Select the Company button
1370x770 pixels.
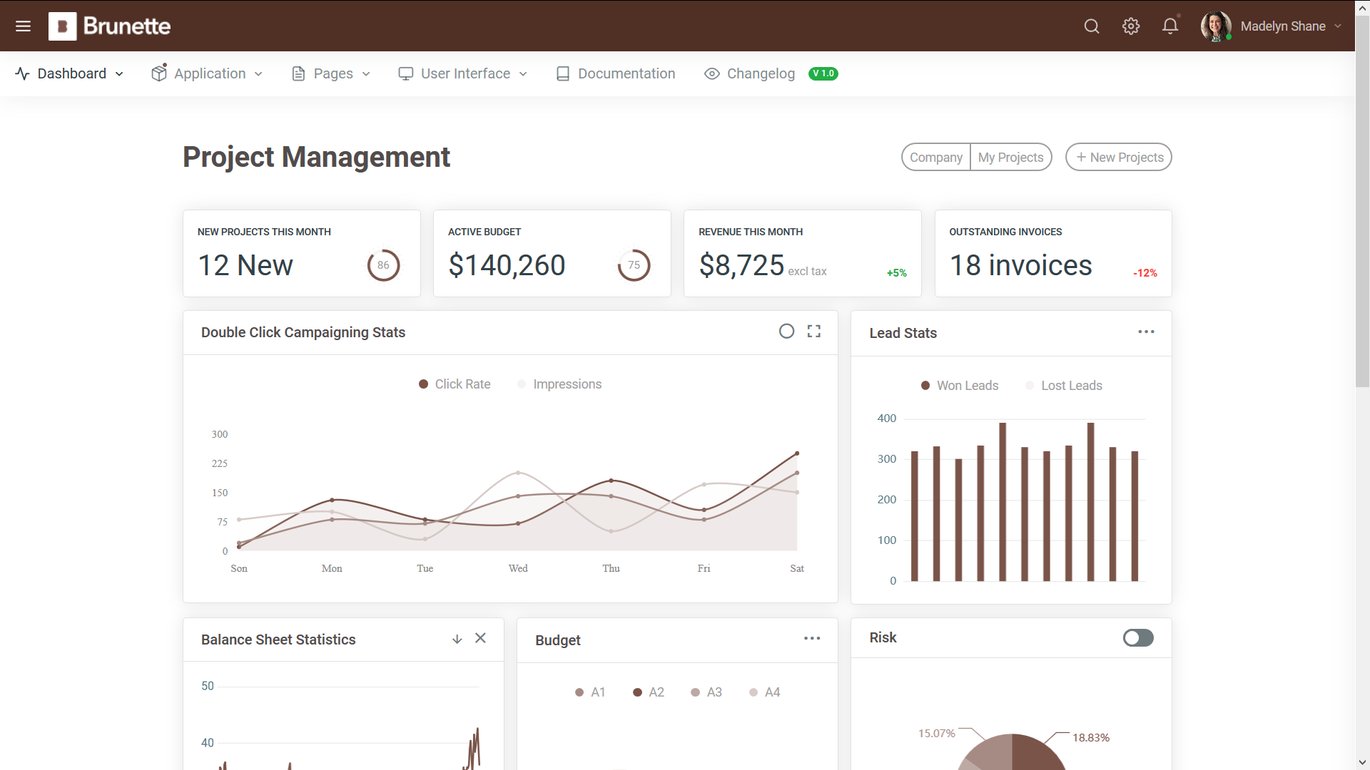pos(936,157)
